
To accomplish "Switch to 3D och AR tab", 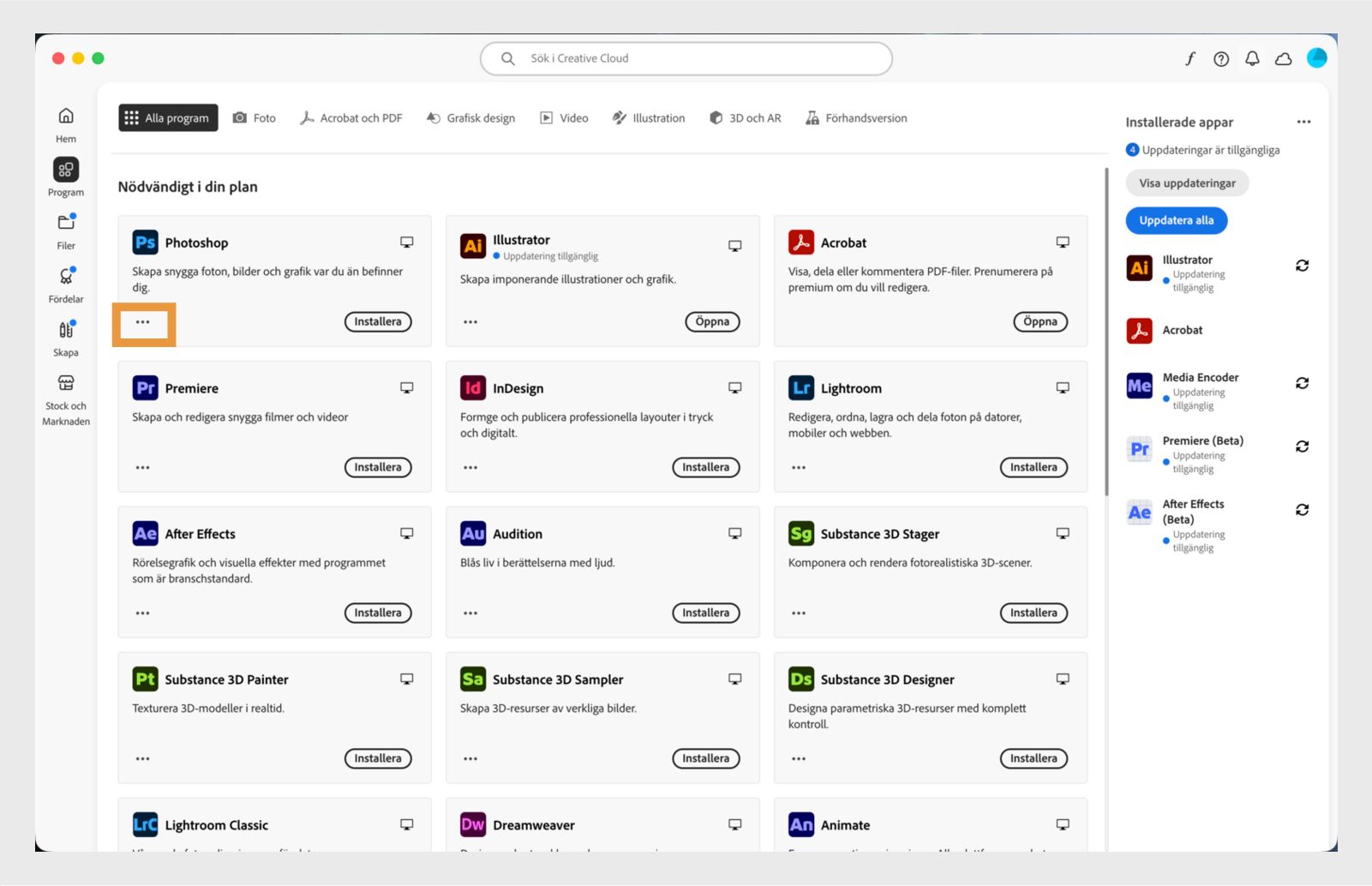I will [x=745, y=118].
